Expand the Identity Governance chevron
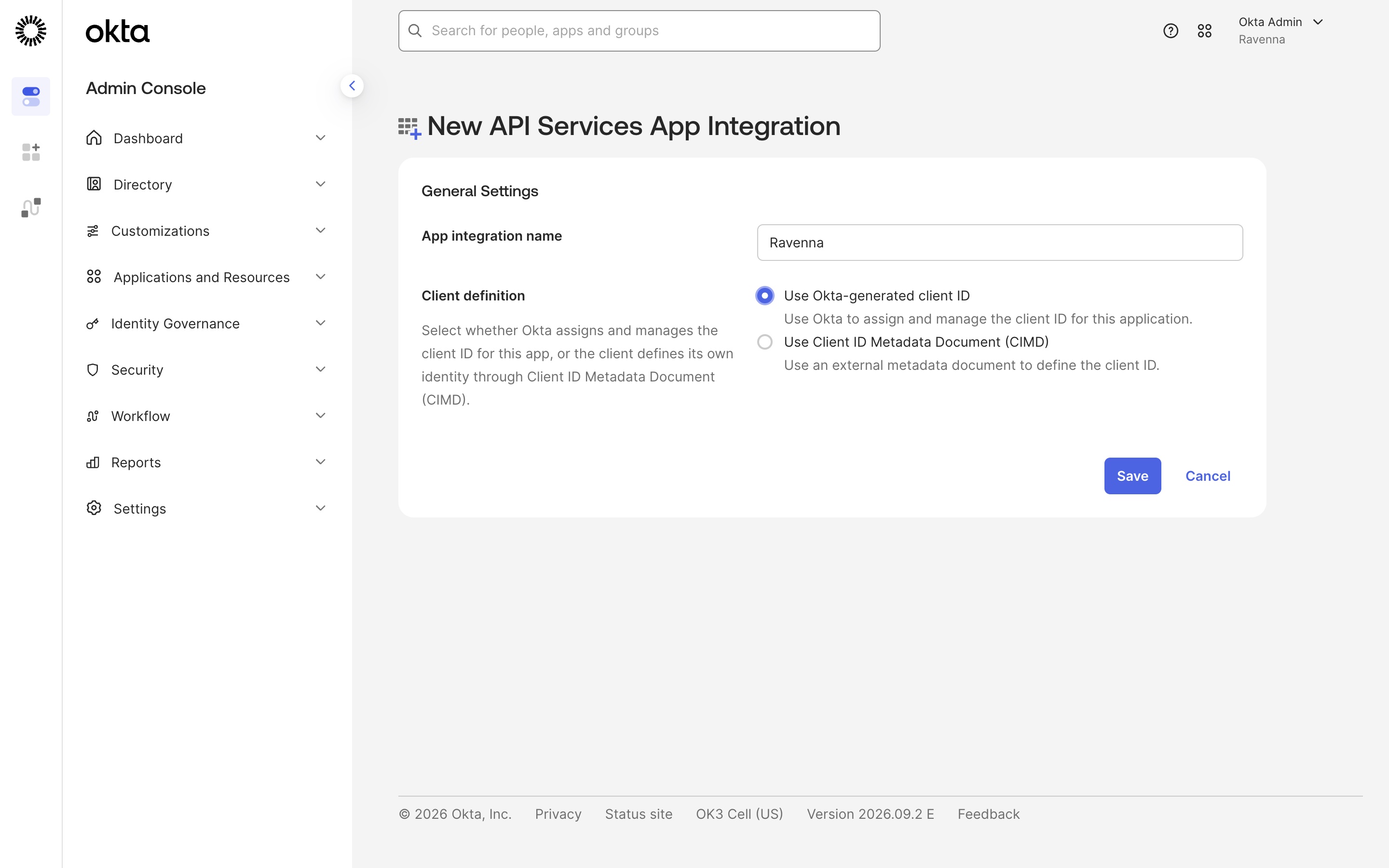This screenshot has height=868, width=1389. pyautogui.click(x=321, y=323)
